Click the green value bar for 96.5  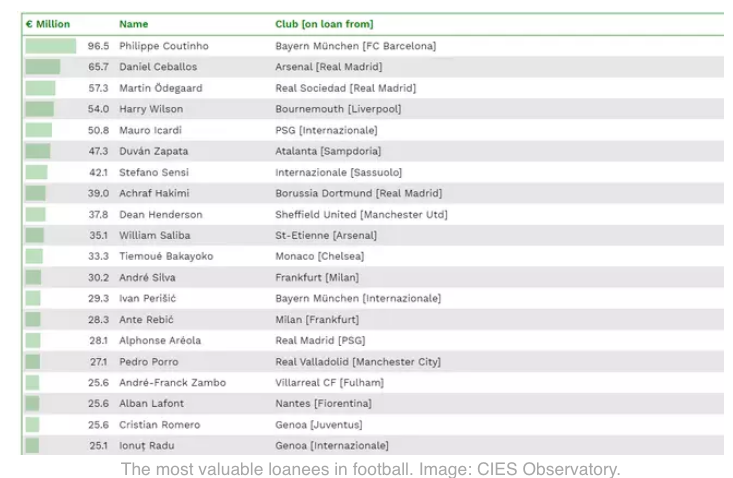(x=50, y=46)
